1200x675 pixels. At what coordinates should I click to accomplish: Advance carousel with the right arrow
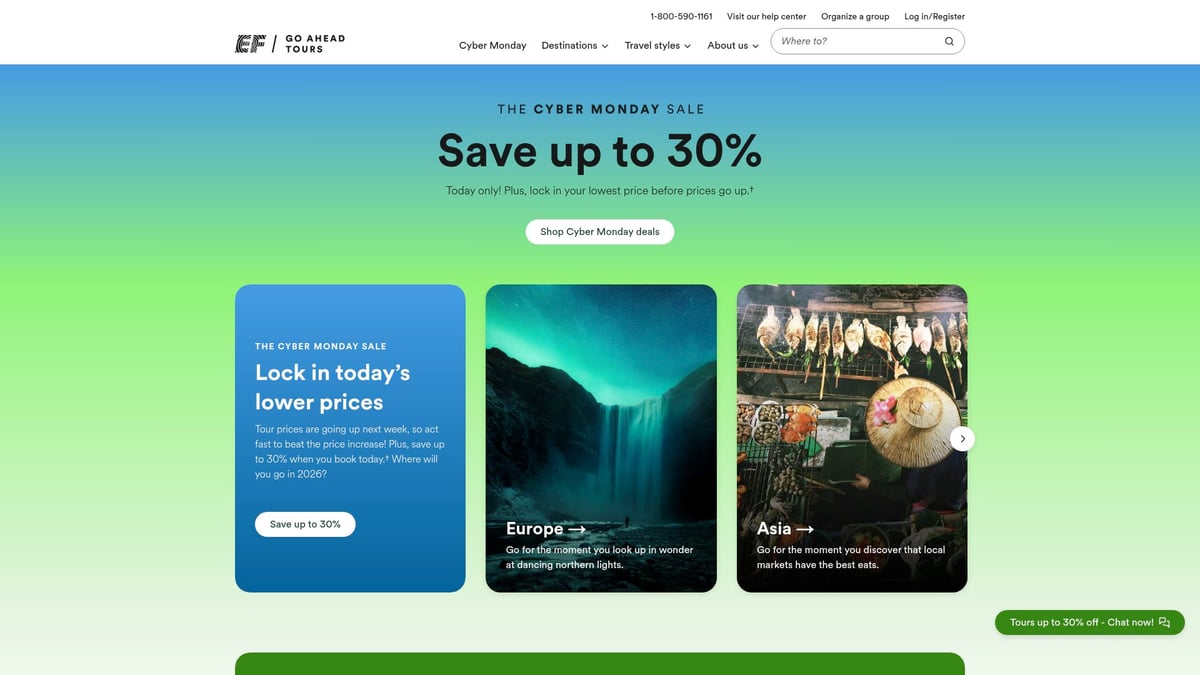click(962, 439)
